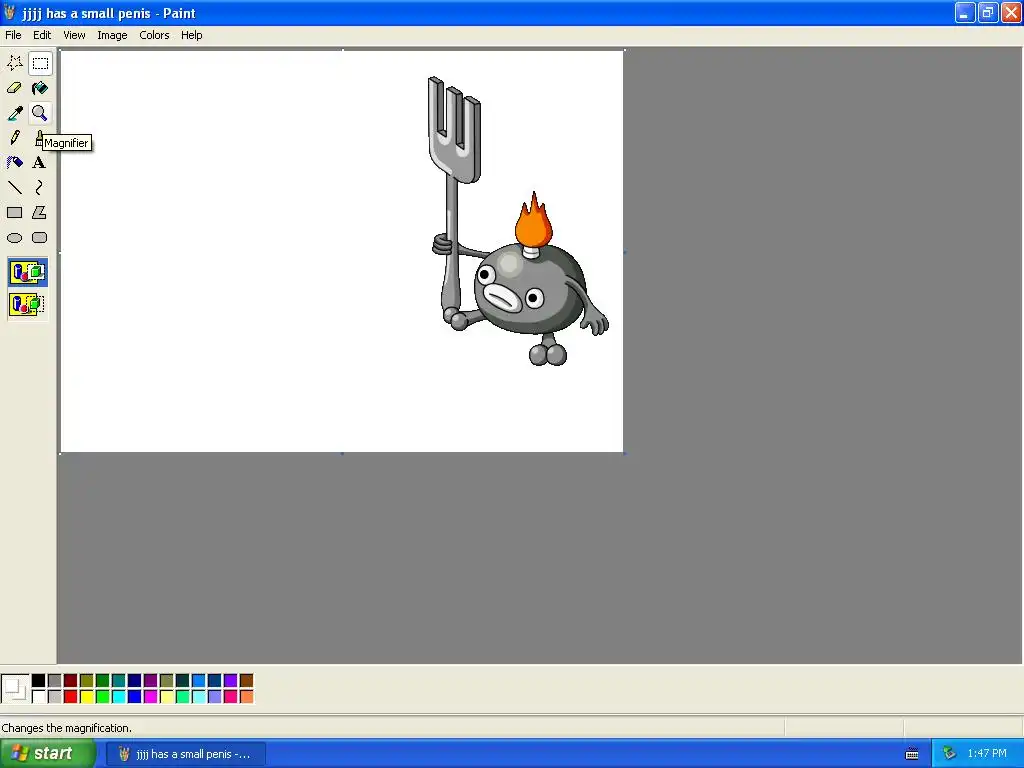Activate the Text tool

[x=40, y=163]
